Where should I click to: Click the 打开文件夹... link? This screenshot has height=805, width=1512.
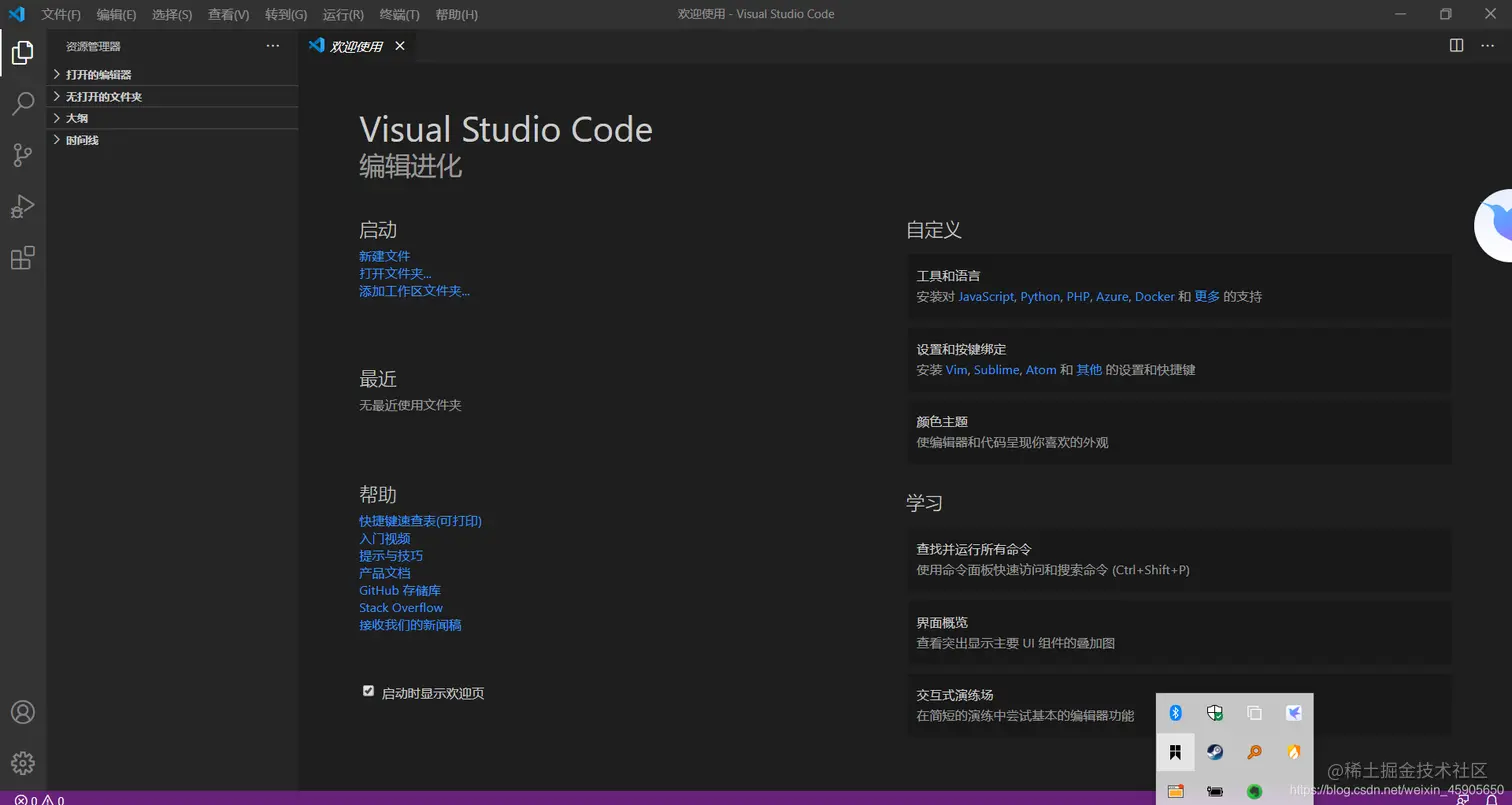[395, 273]
